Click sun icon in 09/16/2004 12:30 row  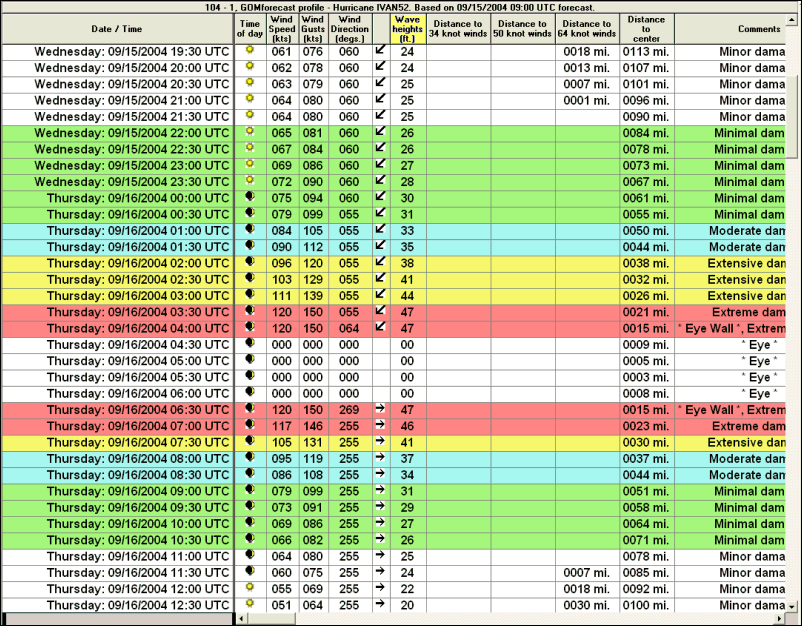point(250,605)
